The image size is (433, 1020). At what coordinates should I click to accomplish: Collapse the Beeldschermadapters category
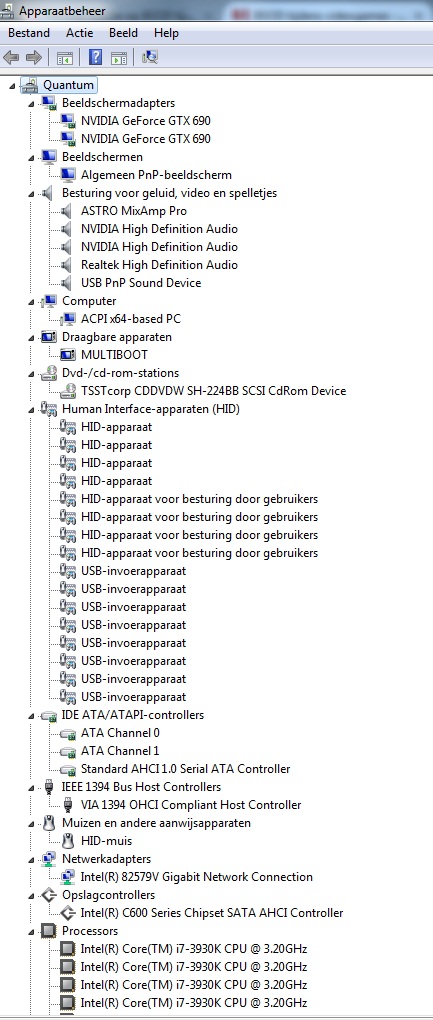point(31,103)
